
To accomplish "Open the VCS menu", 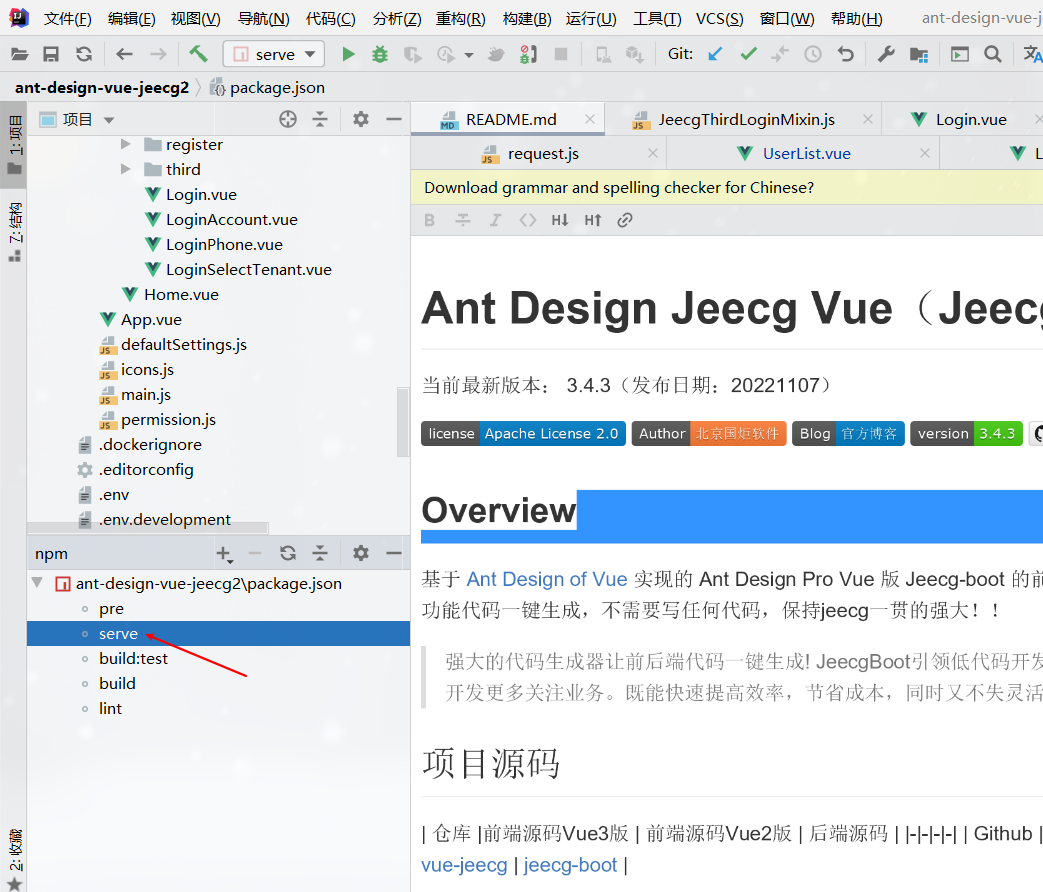I will pos(719,19).
